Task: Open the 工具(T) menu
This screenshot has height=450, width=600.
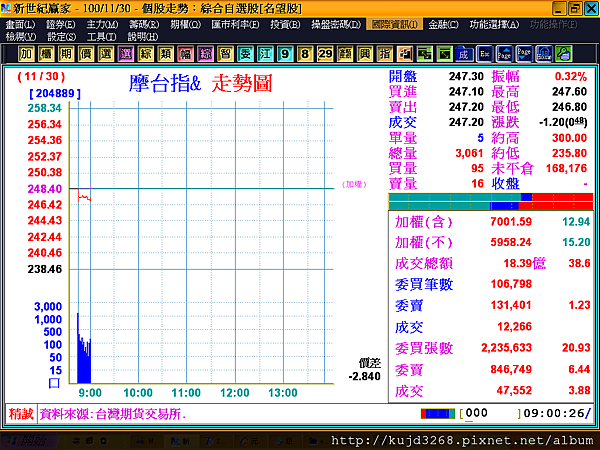Action: coord(101,37)
